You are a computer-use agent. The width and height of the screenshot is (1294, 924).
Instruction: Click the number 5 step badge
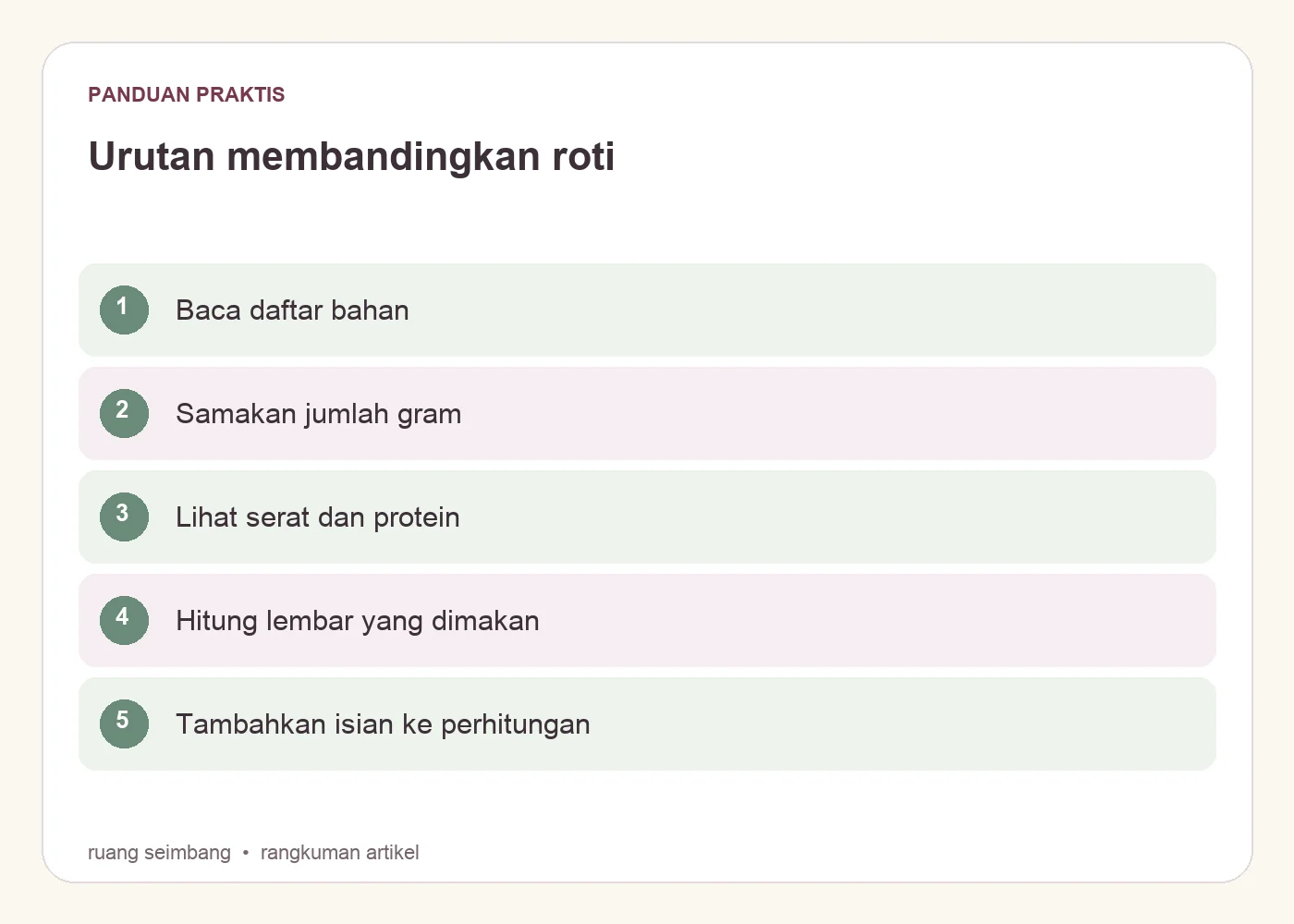pos(124,723)
